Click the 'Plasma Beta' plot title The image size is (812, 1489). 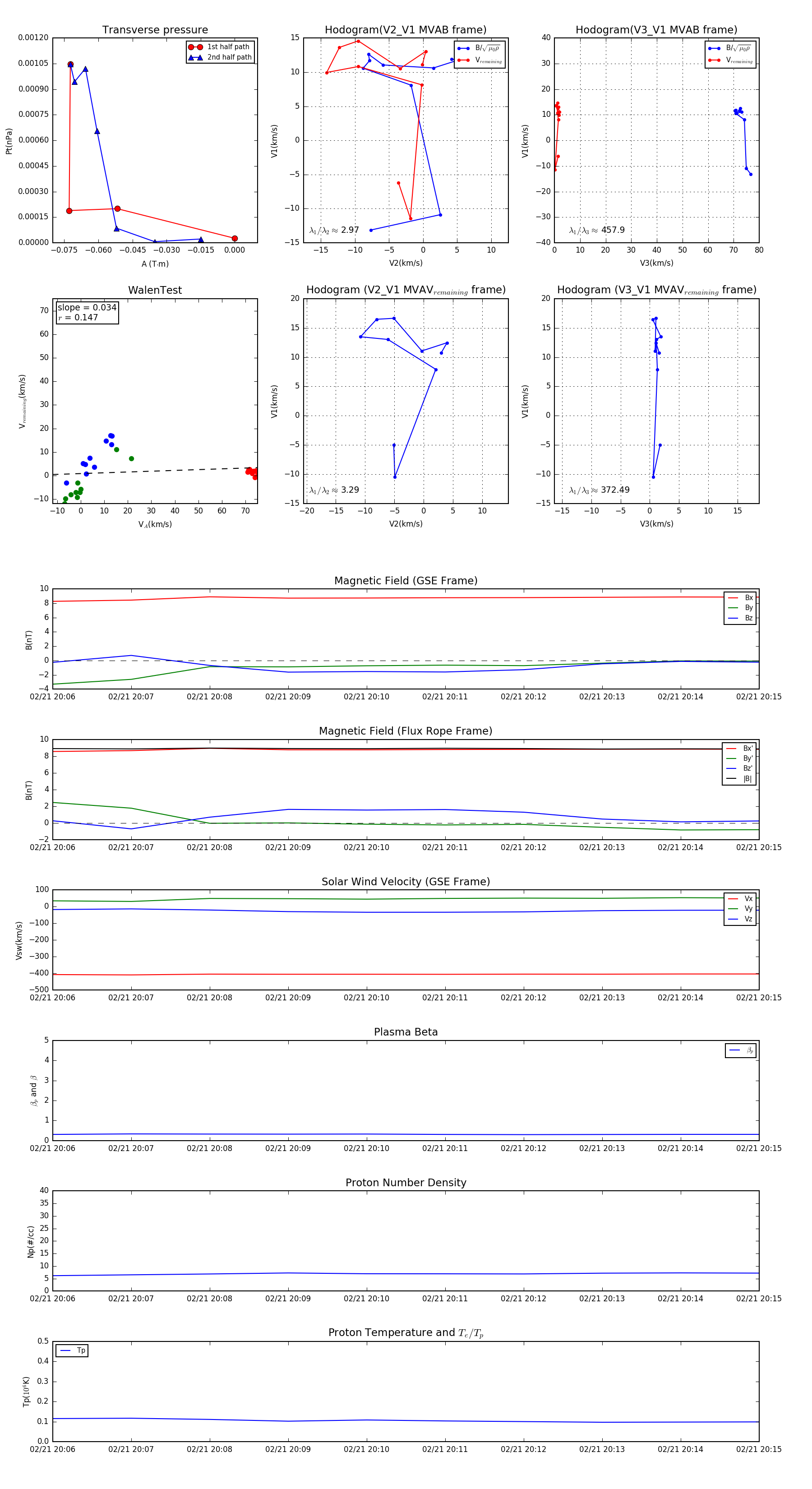click(x=406, y=1032)
